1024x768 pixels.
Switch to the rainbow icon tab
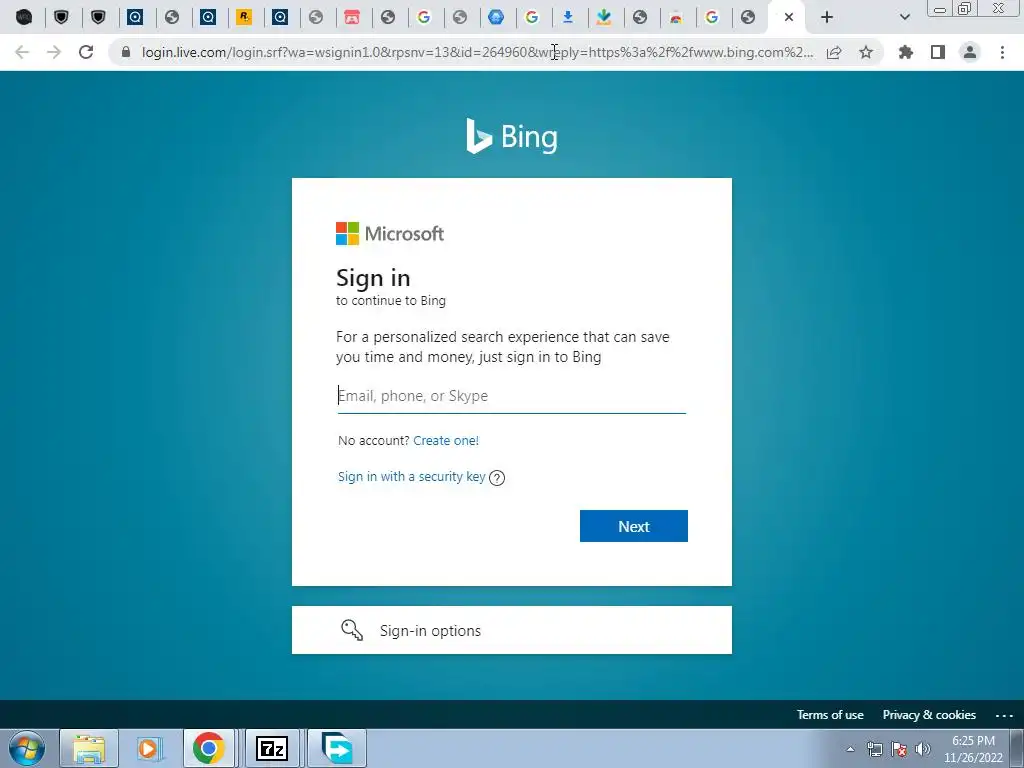click(x=676, y=17)
